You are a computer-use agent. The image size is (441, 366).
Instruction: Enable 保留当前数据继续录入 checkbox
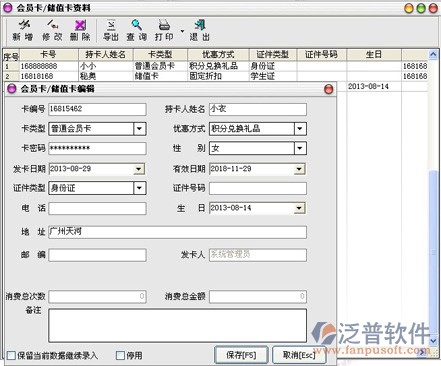pos(11,355)
